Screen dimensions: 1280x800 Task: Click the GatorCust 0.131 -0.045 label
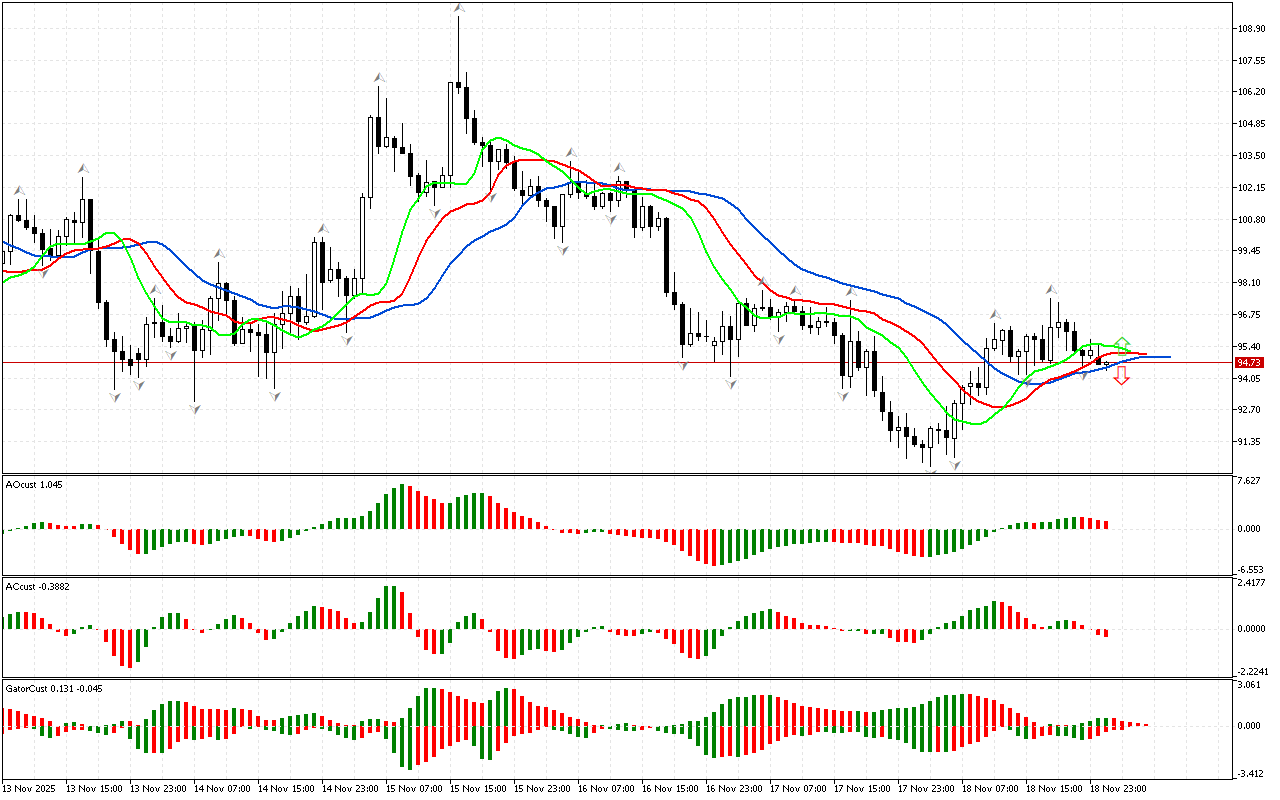click(x=52, y=688)
